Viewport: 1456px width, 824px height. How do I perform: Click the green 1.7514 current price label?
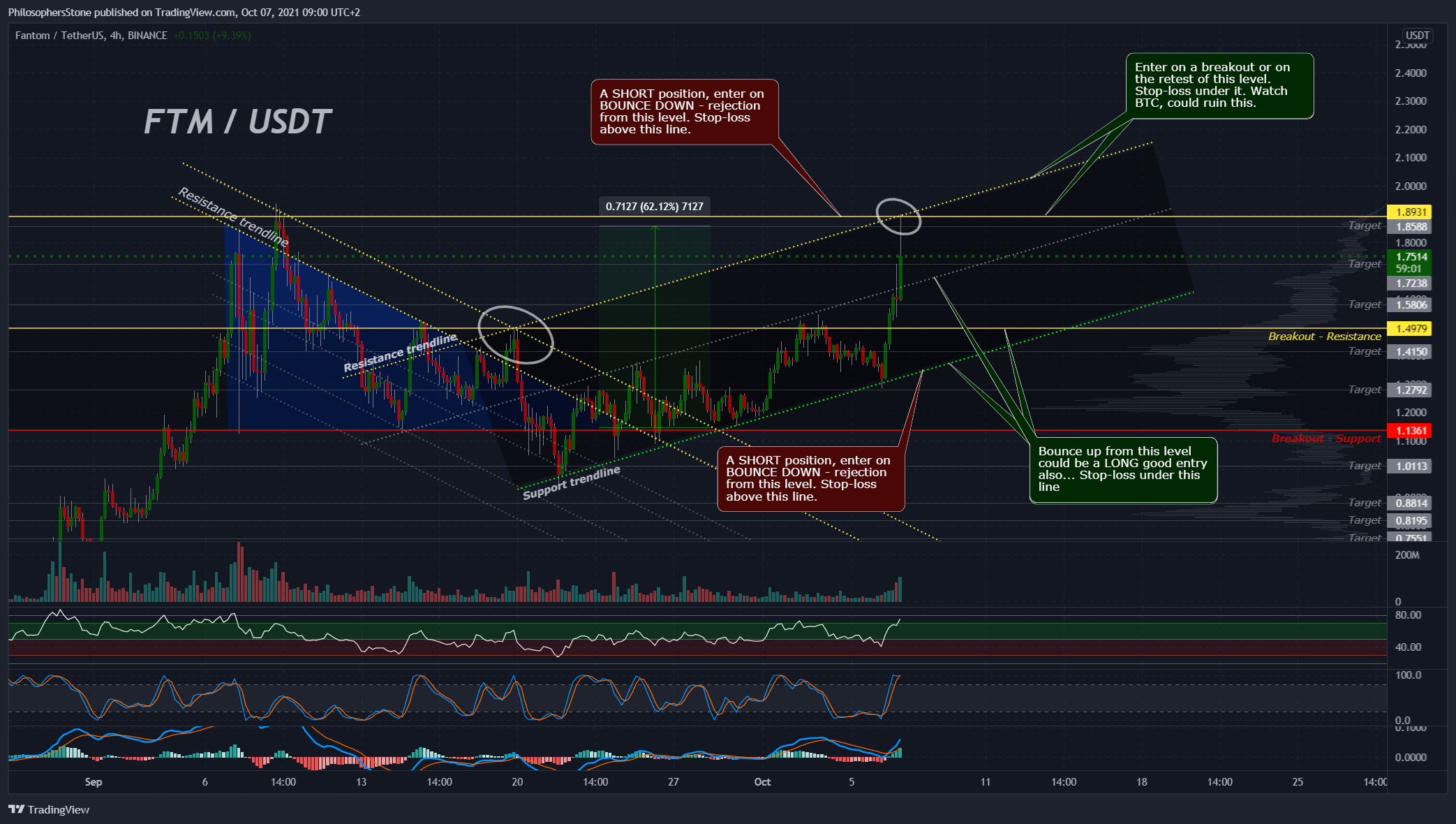[x=1409, y=256]
